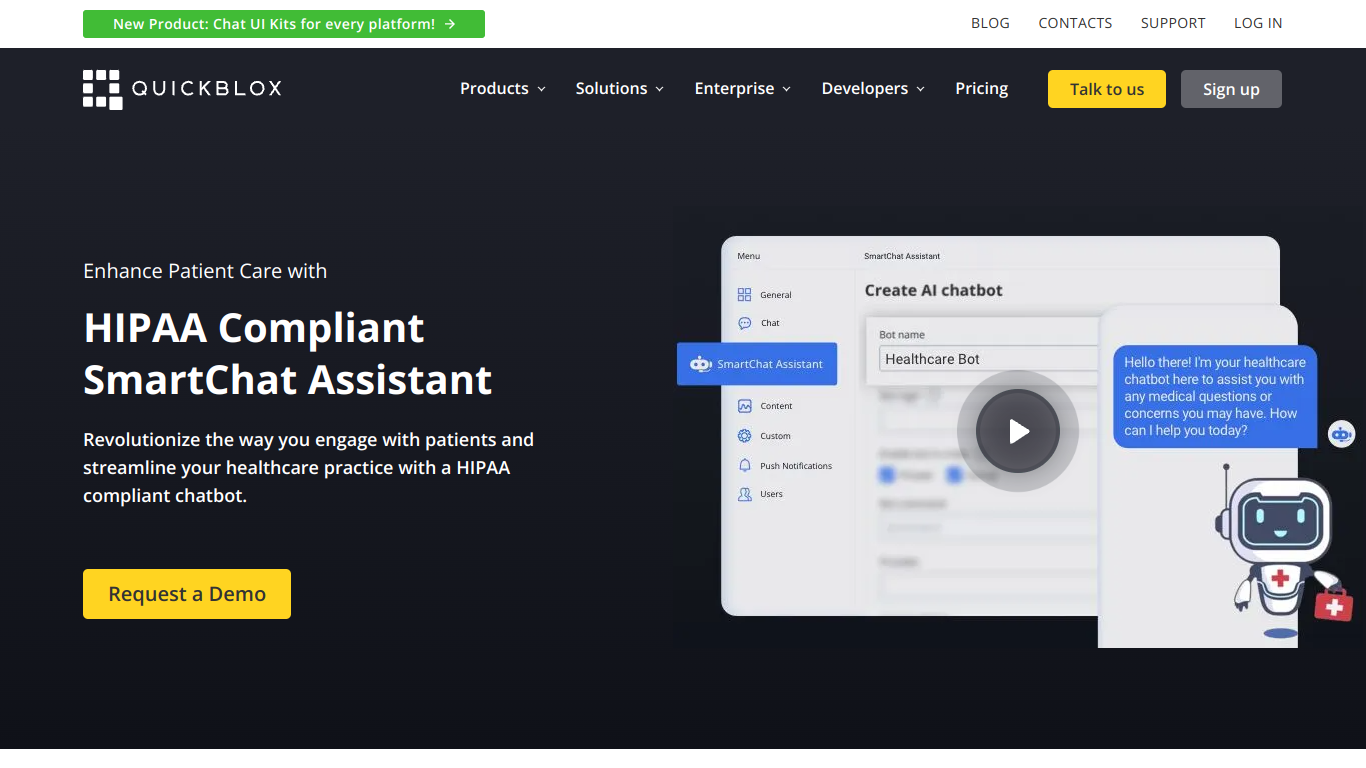Click 'Enhance Patient Care with' text
This screenshot has height=768, width=1366.
pos(205,271)
